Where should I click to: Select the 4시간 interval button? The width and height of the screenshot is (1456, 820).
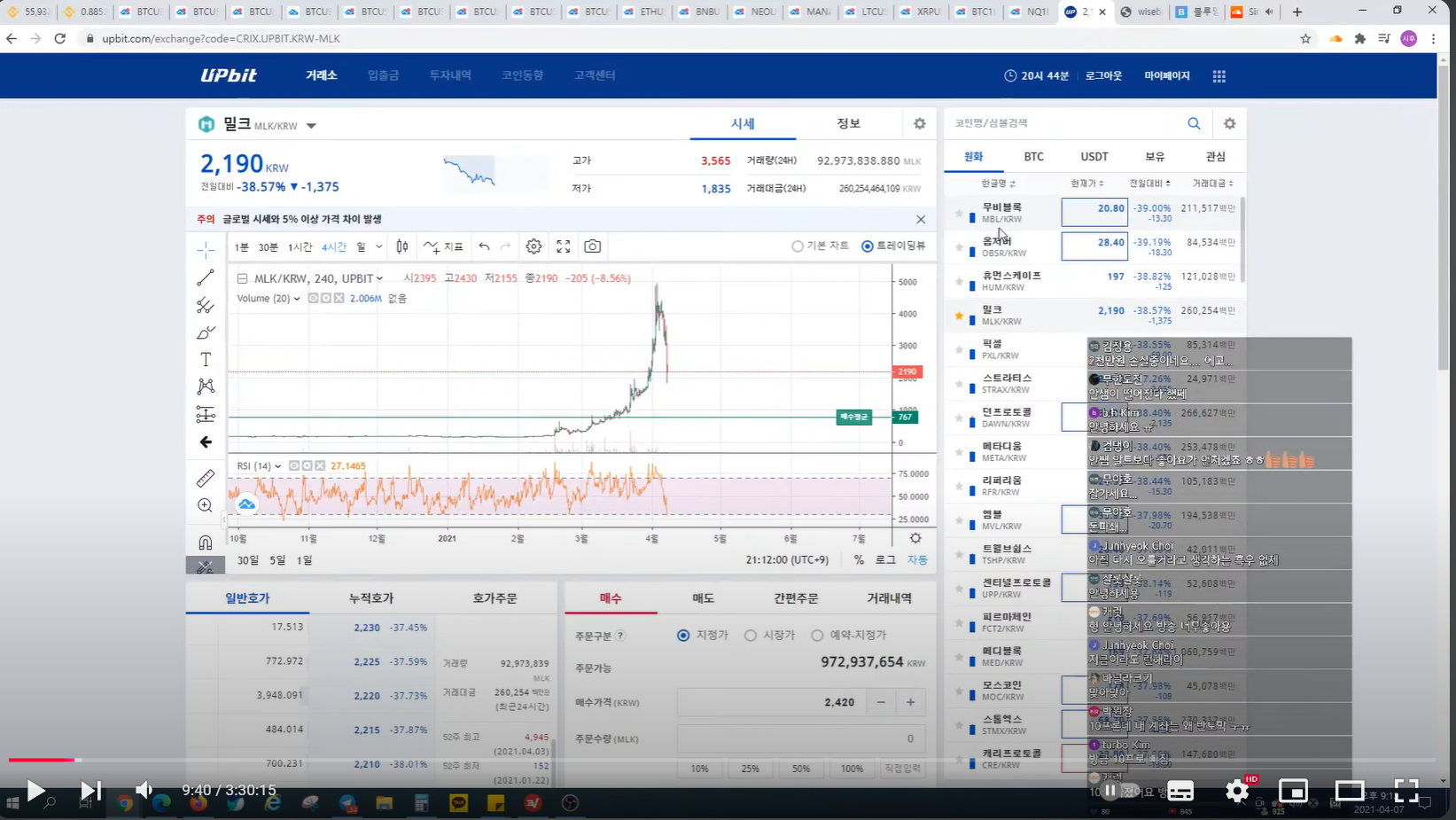point(334,247)
